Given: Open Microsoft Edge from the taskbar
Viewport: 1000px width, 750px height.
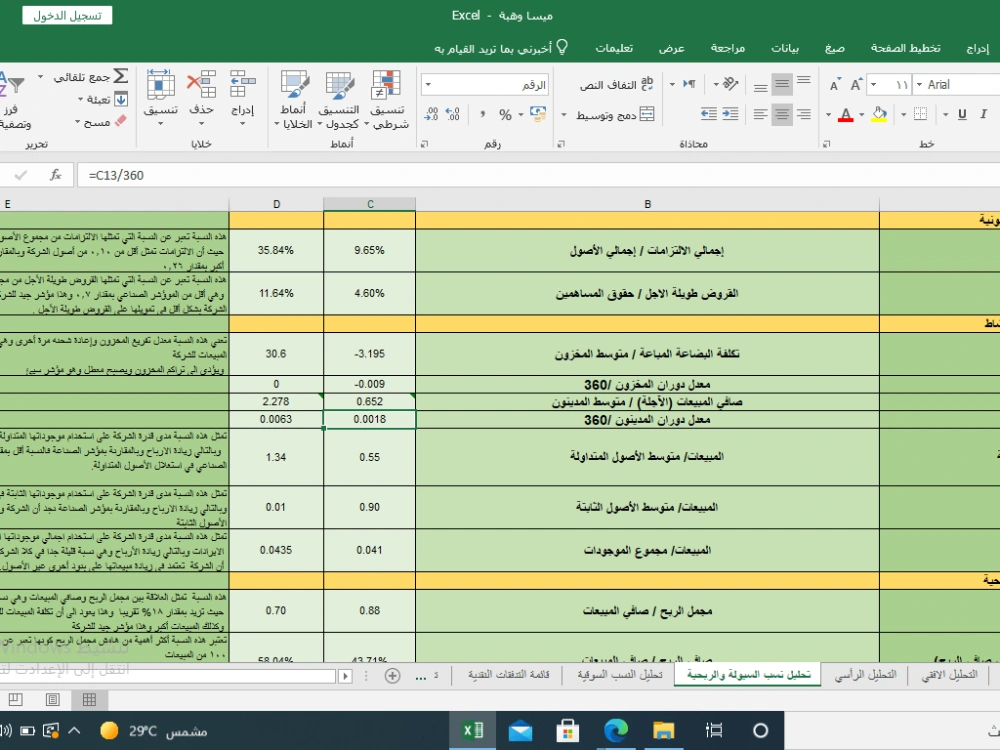Looking at the screenshot, I should tap(615, 730).
